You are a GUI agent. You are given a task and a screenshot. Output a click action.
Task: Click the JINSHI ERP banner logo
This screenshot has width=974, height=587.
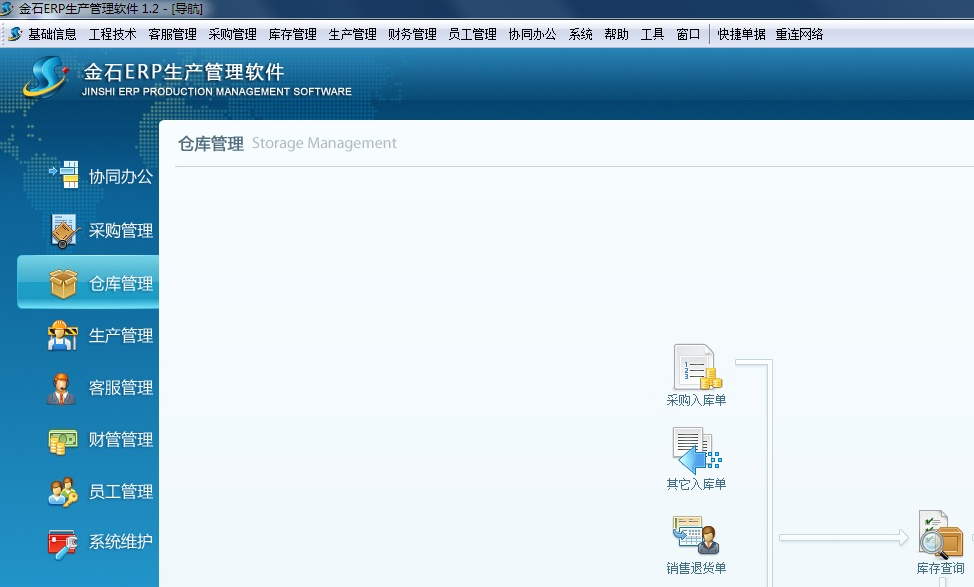coord(45,78)
